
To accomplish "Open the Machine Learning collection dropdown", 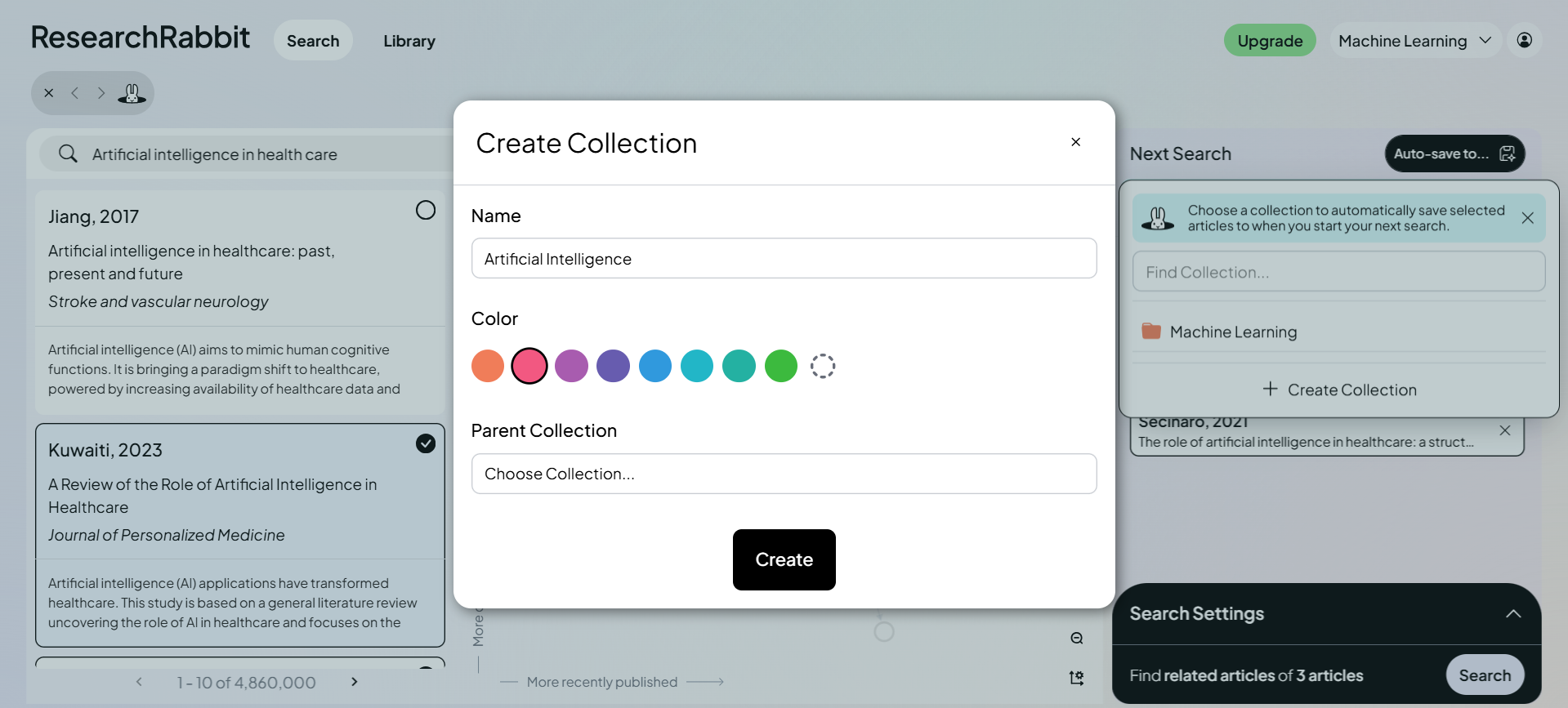I will tap(1416, 40).
